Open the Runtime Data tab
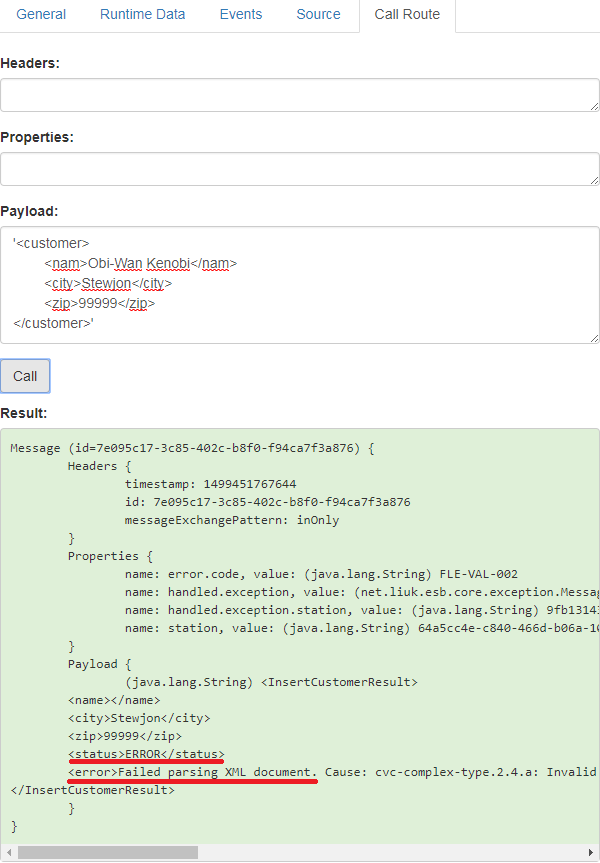Viewport: 600px width, 863px height. click(143, 15)
